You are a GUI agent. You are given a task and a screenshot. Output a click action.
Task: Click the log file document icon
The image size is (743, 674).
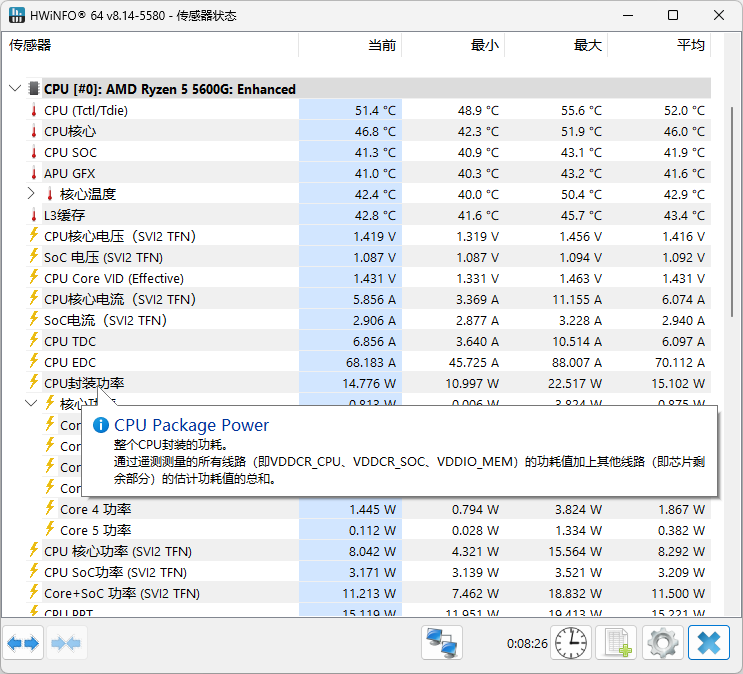tap(616, 643)
